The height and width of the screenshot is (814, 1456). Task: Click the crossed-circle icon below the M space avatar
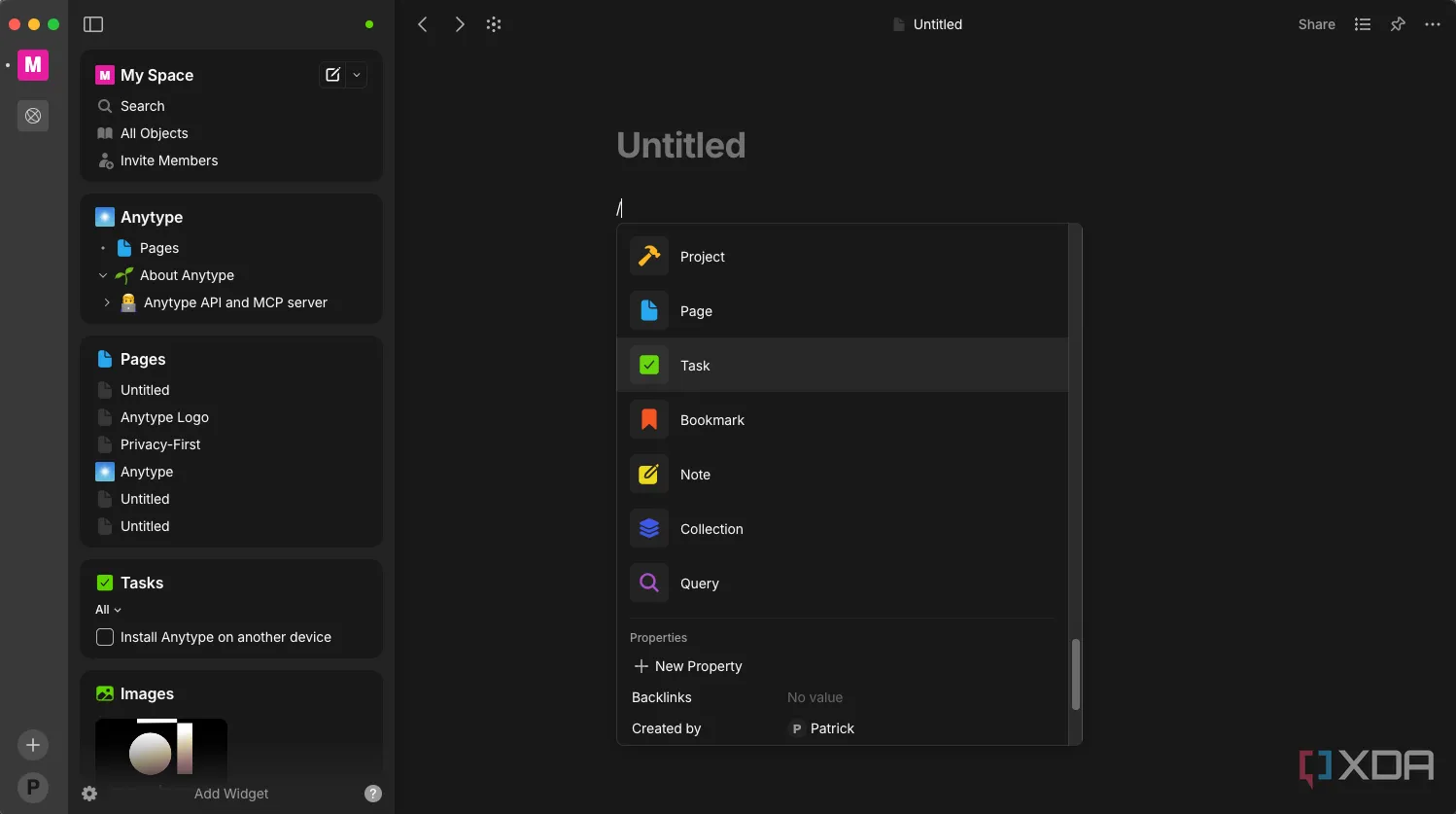(x=33, y=116)
